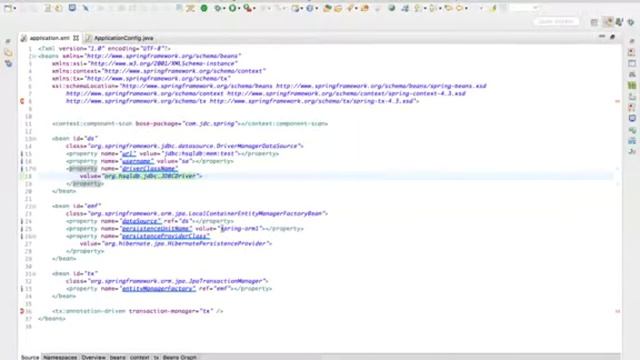Close the application.xml tab
Image resolution: width=640 pixels, height=360 pixels.
coord(76,38)
